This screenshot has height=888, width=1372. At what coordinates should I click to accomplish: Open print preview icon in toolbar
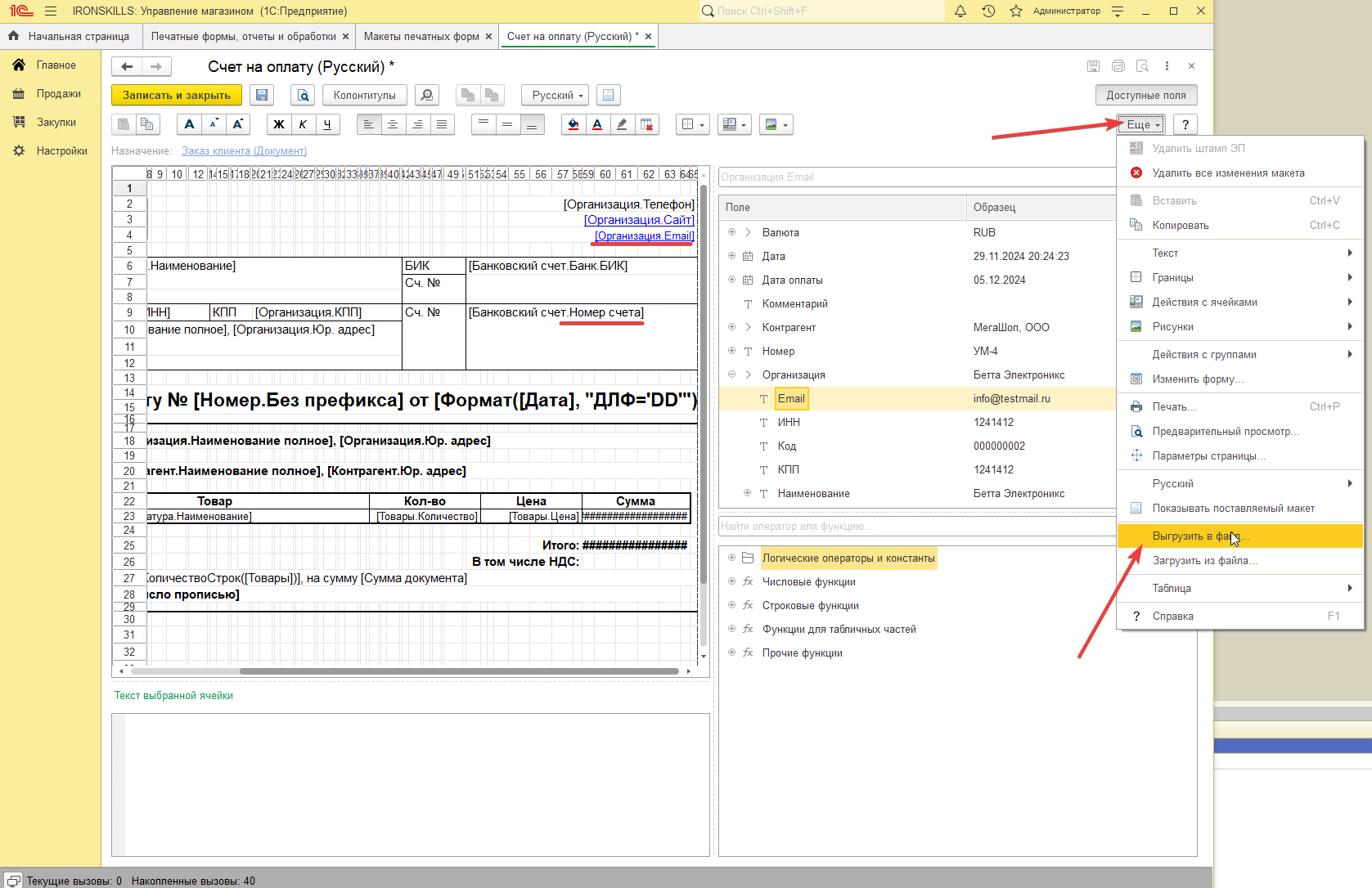[x=303, y=96]
